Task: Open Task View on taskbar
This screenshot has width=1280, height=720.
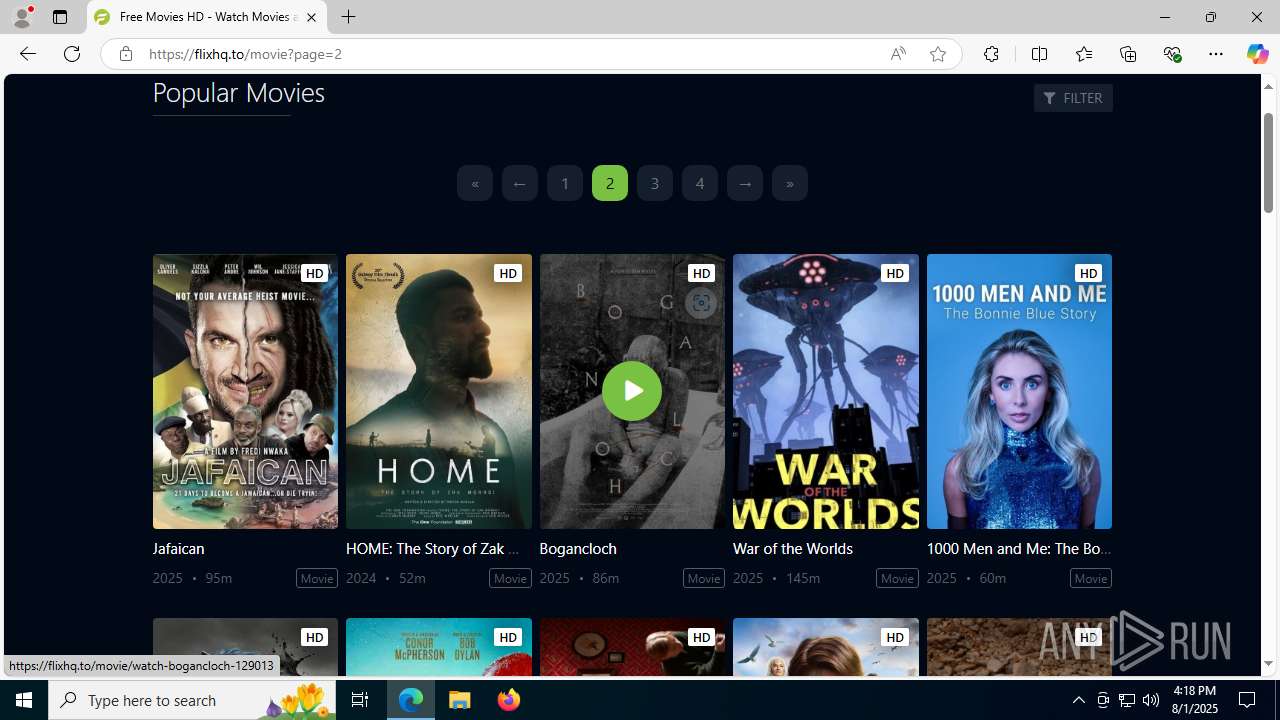Action: point(360,700)
